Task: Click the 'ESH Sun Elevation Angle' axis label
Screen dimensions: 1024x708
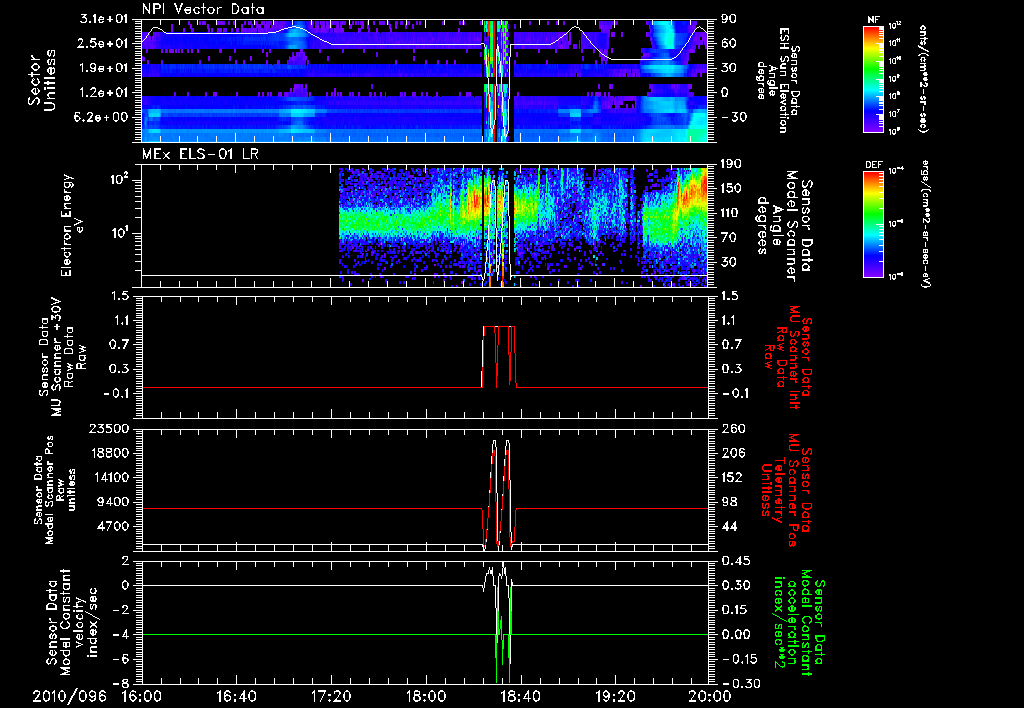Action: pos(779,80)
